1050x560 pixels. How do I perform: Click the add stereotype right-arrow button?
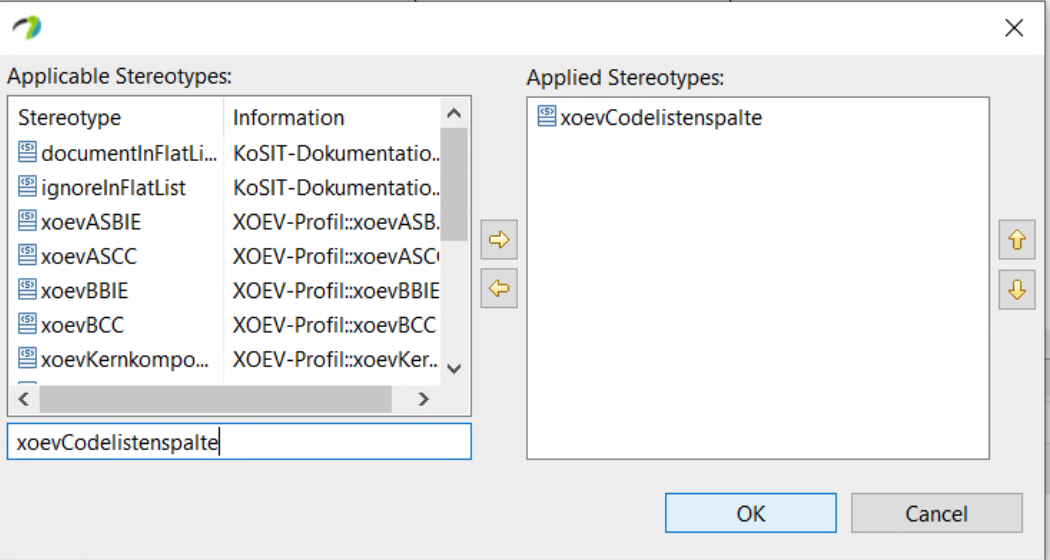499,239
